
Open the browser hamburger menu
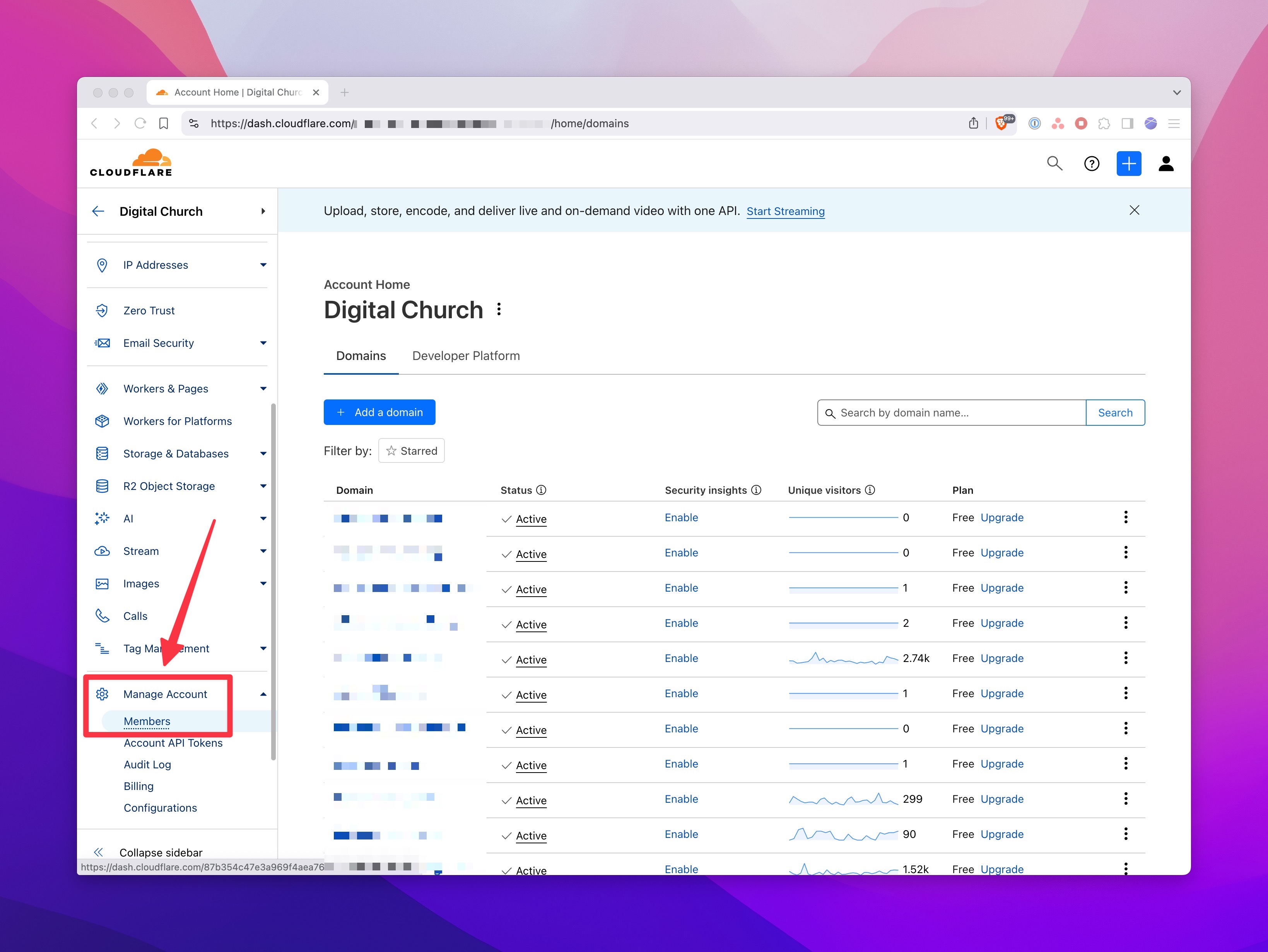point(1174,123)
